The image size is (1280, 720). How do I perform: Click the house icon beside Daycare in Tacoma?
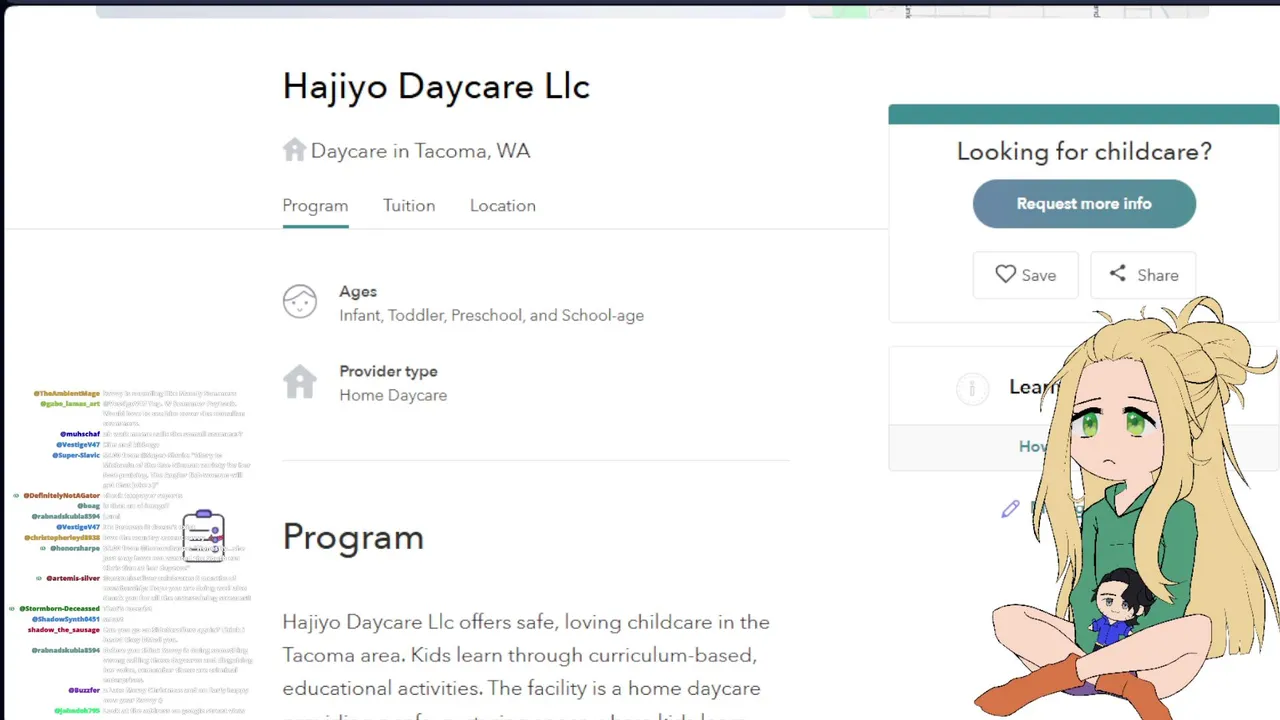coord(294,150)
